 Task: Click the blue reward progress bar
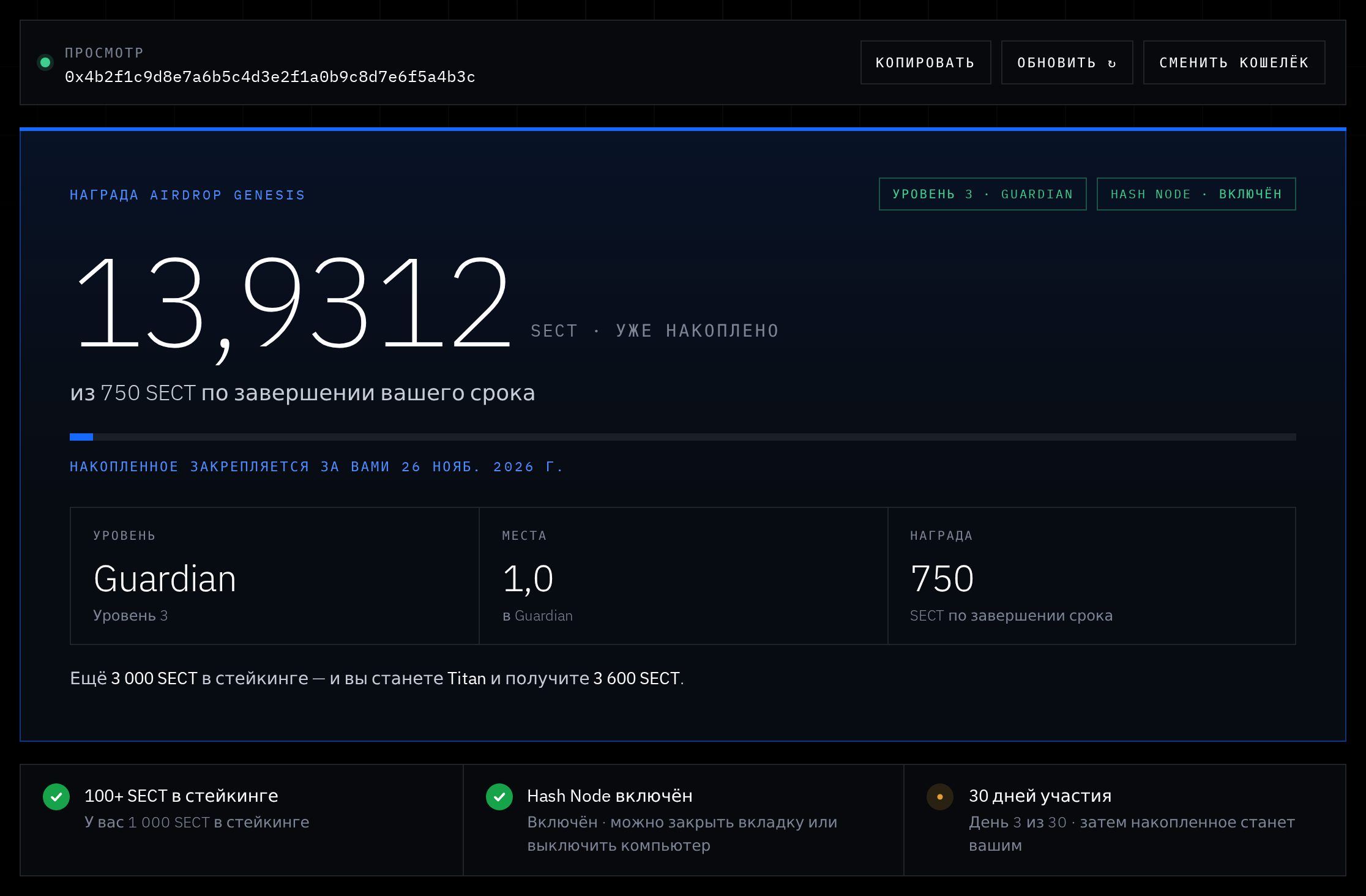coord(682,437)
